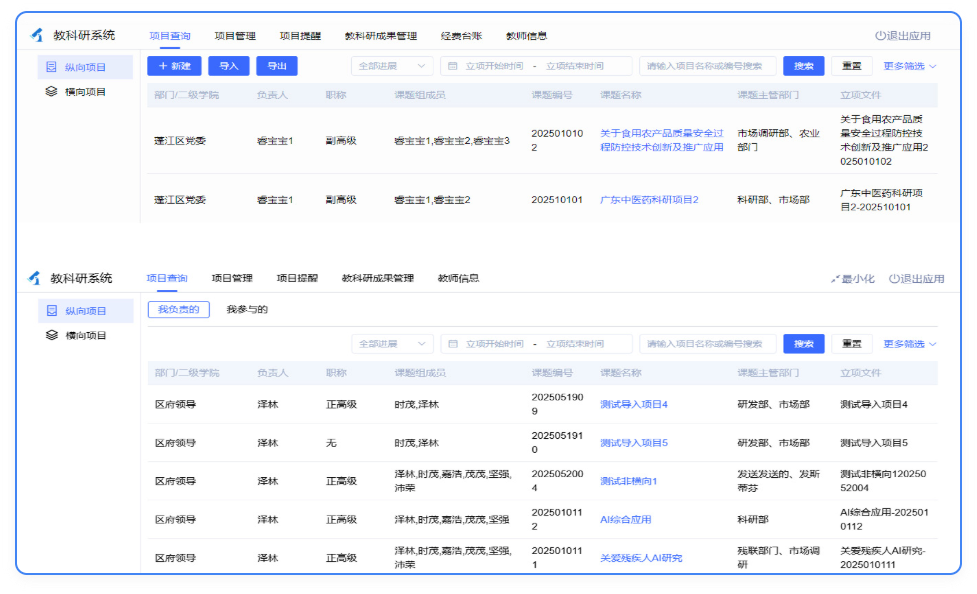Open 广东中医药科研项目2 project link
Image resolution: width=977 pixels, height=594 pixels.
pyautogui.click(x=648, y=200)
